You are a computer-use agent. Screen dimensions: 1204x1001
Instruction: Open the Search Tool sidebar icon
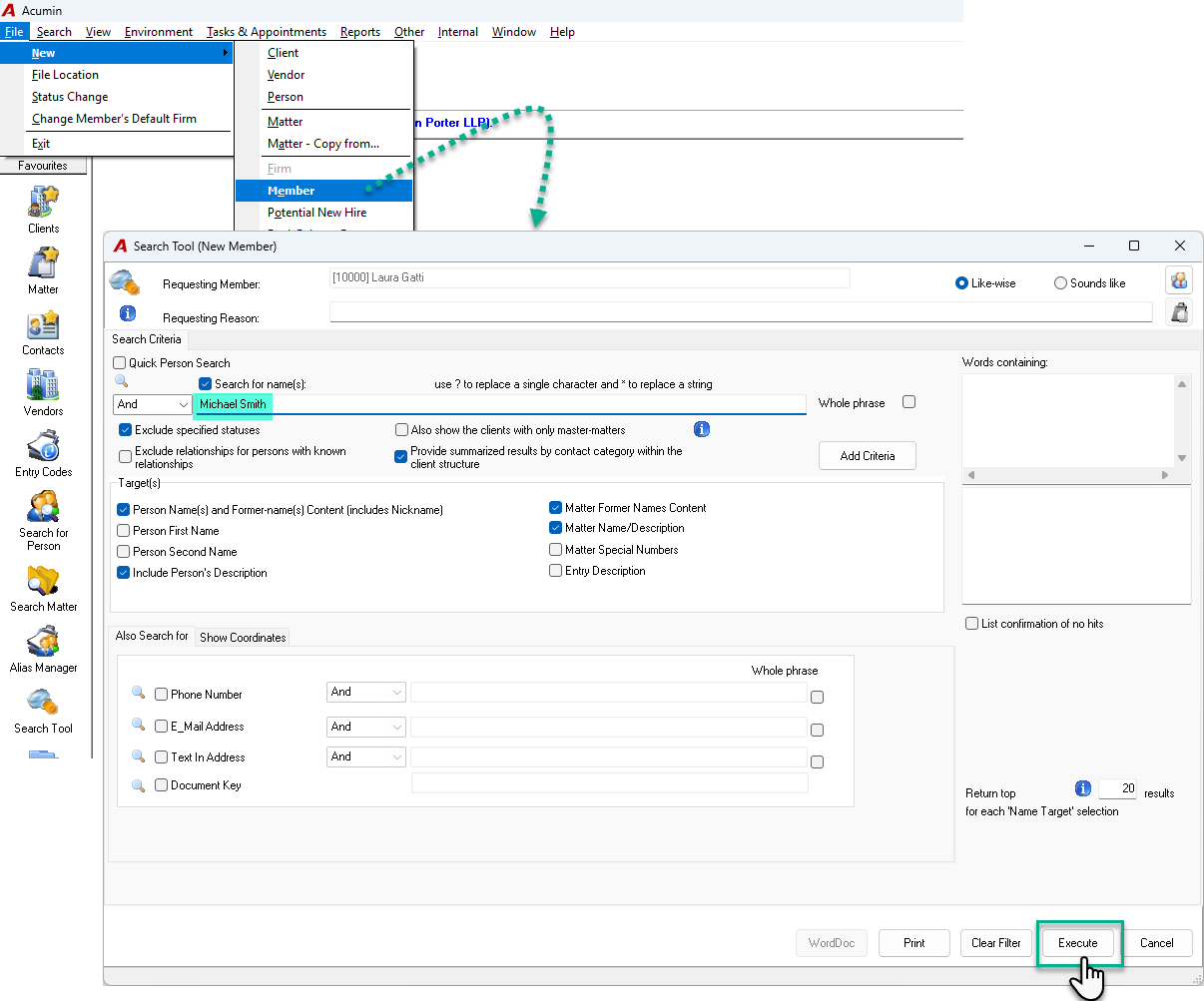tap(44, 703)
